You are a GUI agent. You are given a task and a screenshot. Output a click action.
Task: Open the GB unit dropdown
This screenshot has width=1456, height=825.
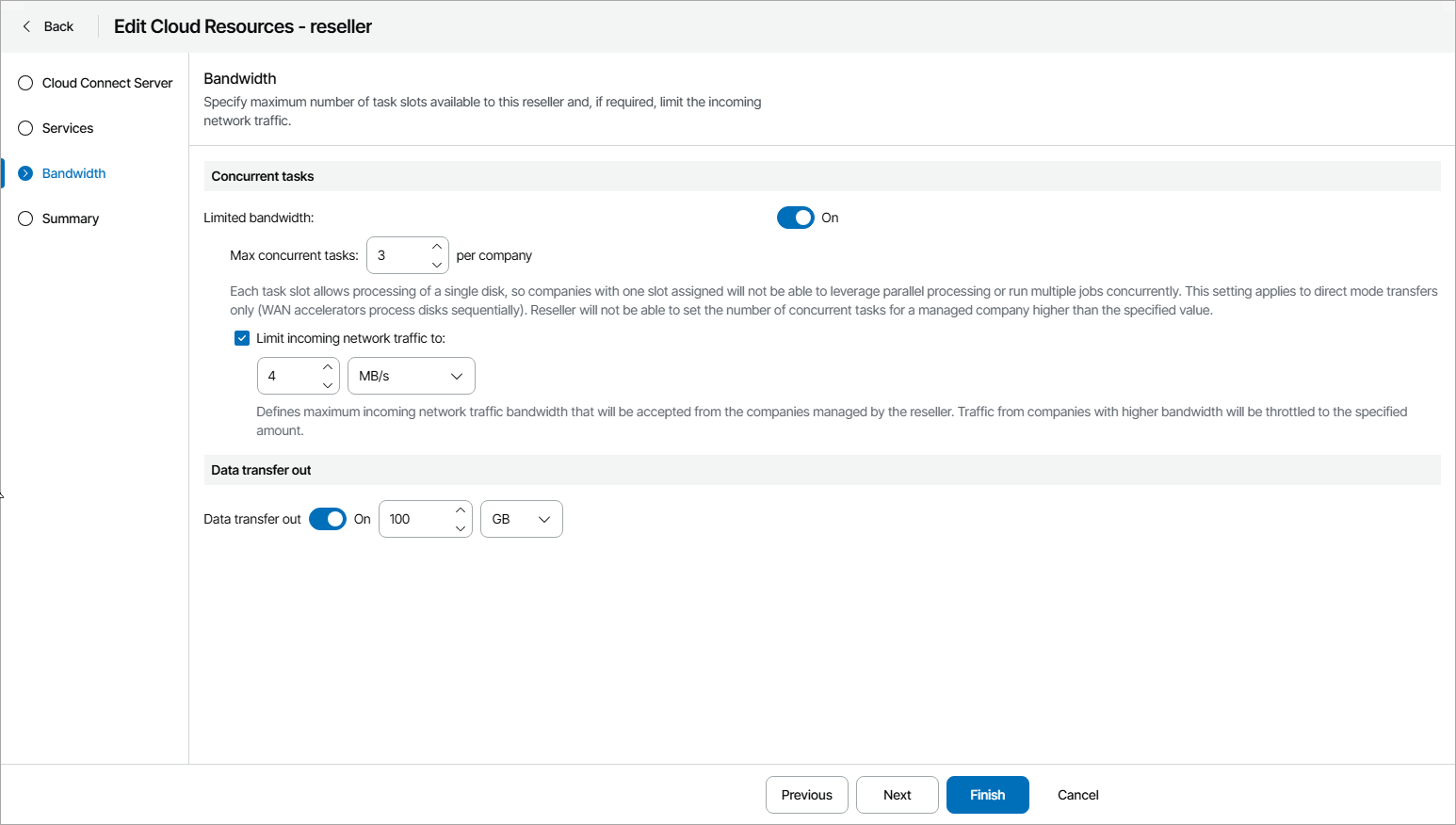tap(522, 519)
